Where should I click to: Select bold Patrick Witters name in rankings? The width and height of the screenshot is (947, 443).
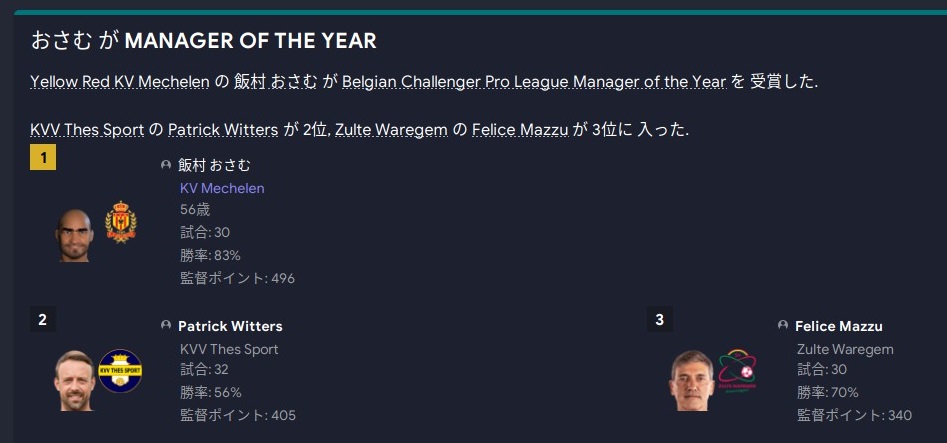point(230,326)
